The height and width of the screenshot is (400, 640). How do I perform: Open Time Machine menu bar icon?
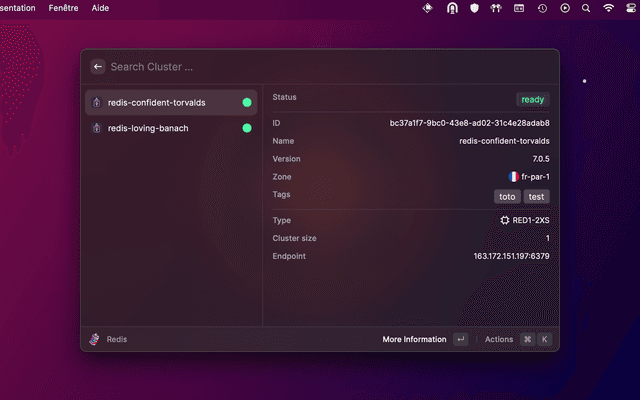pyautogui.click(x=542, y=8)
